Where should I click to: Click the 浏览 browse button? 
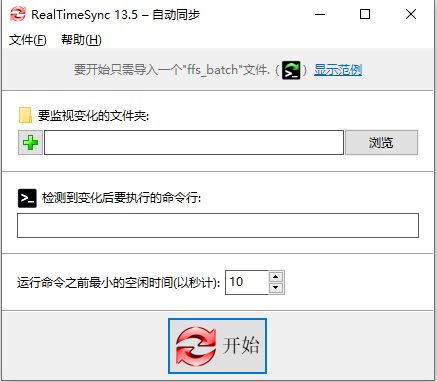(x=381, y=143)
